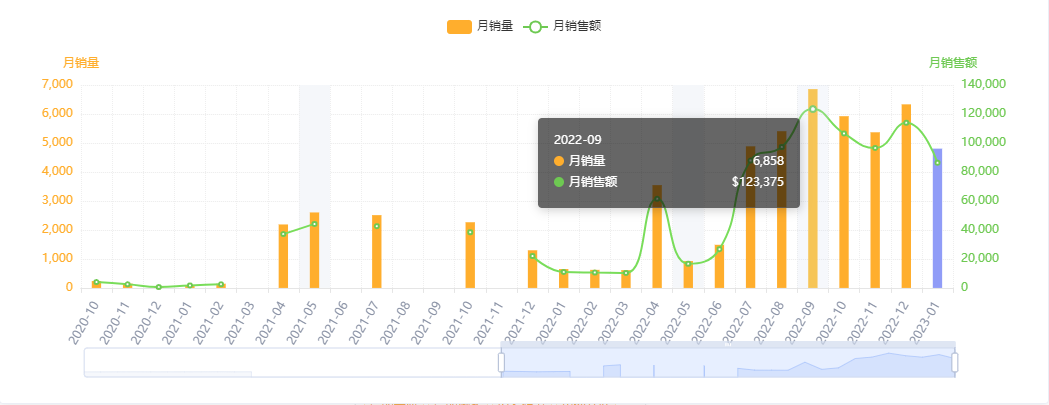Click the green line point at 2022-05
The image size is (1049, 405).
pyautogui.click(x=688, y=264)
